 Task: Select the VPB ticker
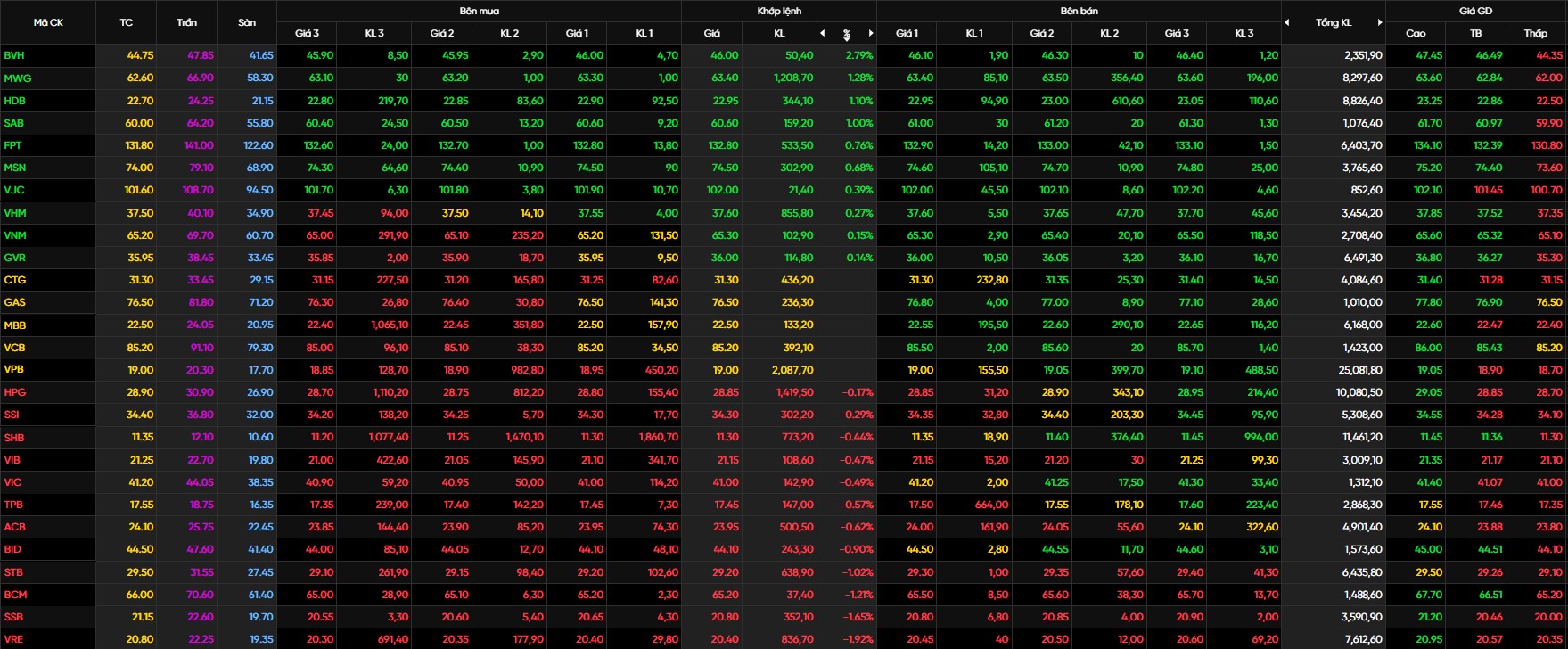(x=14, y=370)
